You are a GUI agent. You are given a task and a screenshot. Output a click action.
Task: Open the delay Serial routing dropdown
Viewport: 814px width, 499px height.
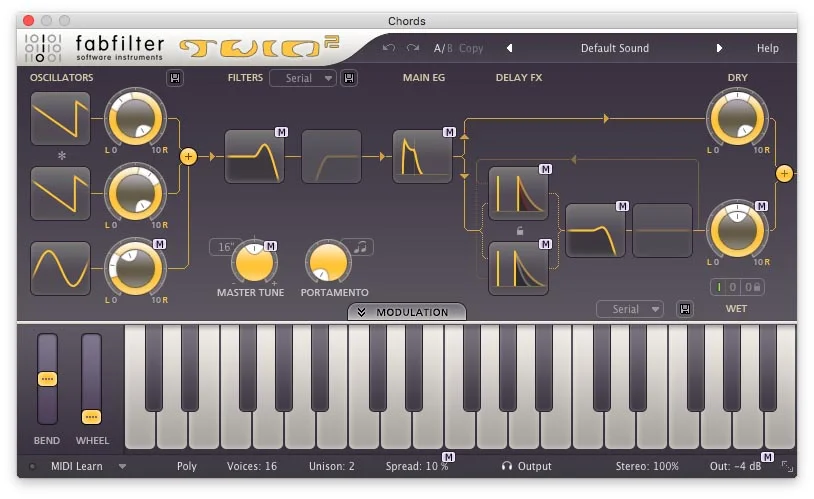[630, 309]
